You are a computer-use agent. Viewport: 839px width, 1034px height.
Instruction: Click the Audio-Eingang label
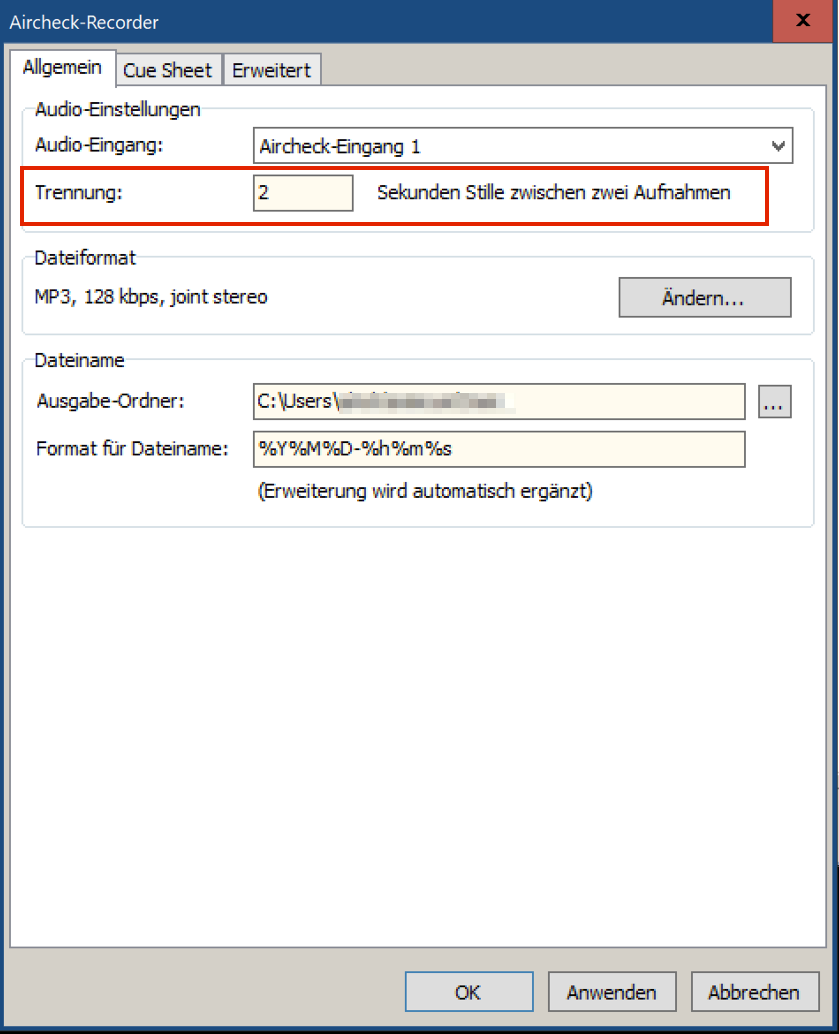[x=99, y=145]
